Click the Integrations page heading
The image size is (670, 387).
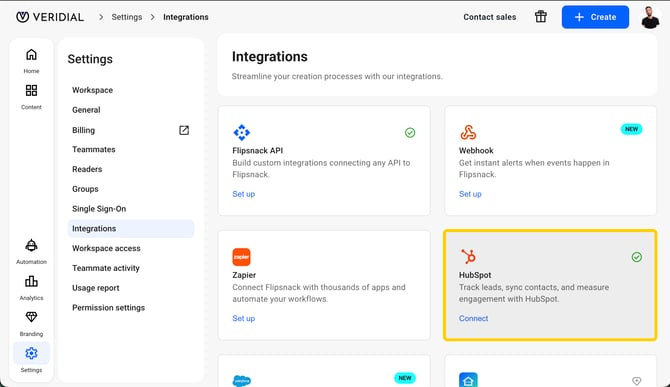(x=270, y=56)
